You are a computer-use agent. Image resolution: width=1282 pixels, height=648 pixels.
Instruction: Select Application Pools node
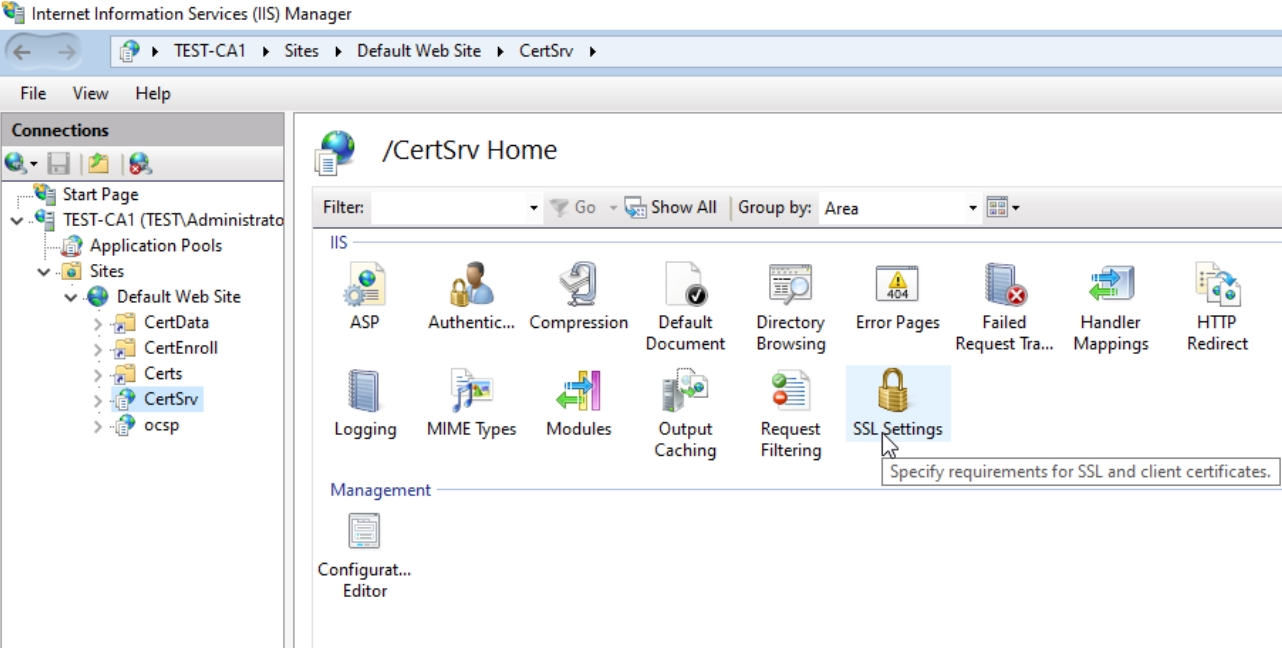click(156, 245)
